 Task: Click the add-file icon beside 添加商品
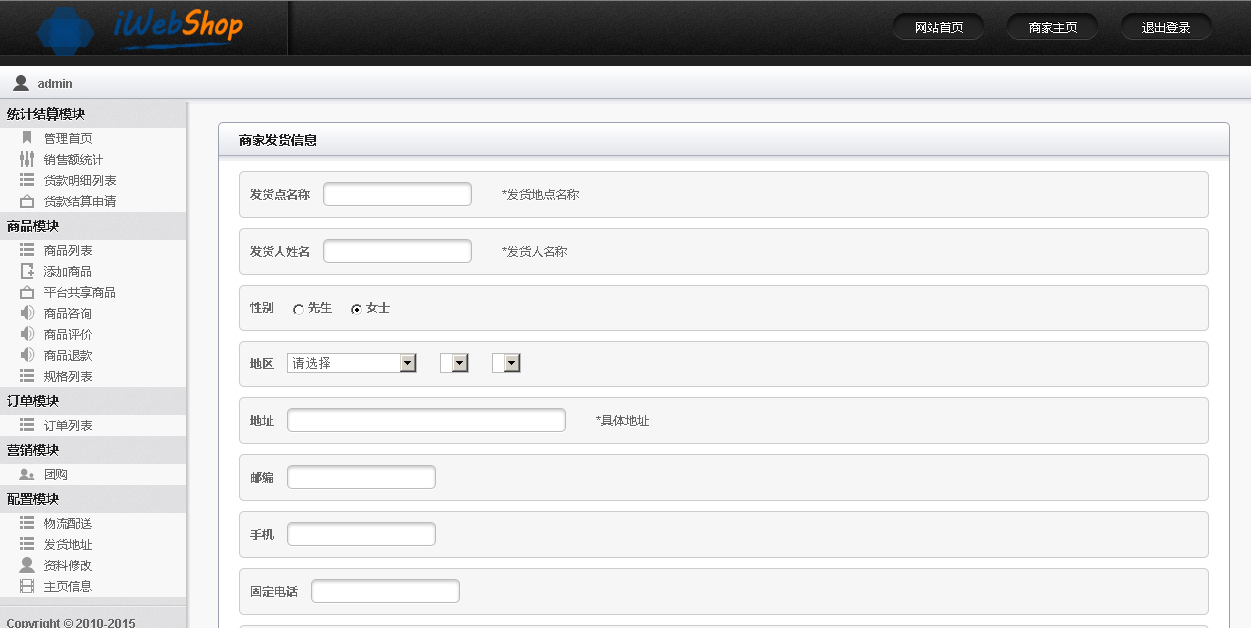27,271
